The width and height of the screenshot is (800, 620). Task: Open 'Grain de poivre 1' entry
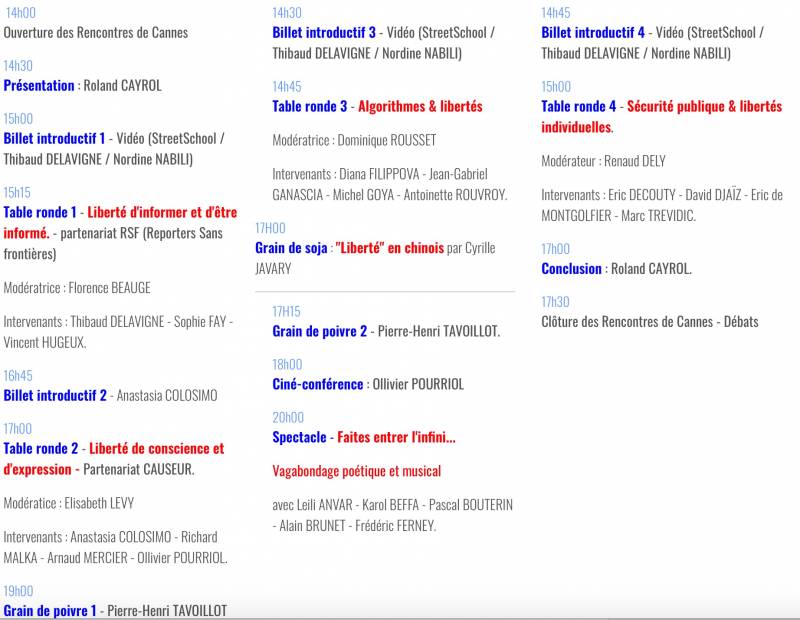click(50, 610)
